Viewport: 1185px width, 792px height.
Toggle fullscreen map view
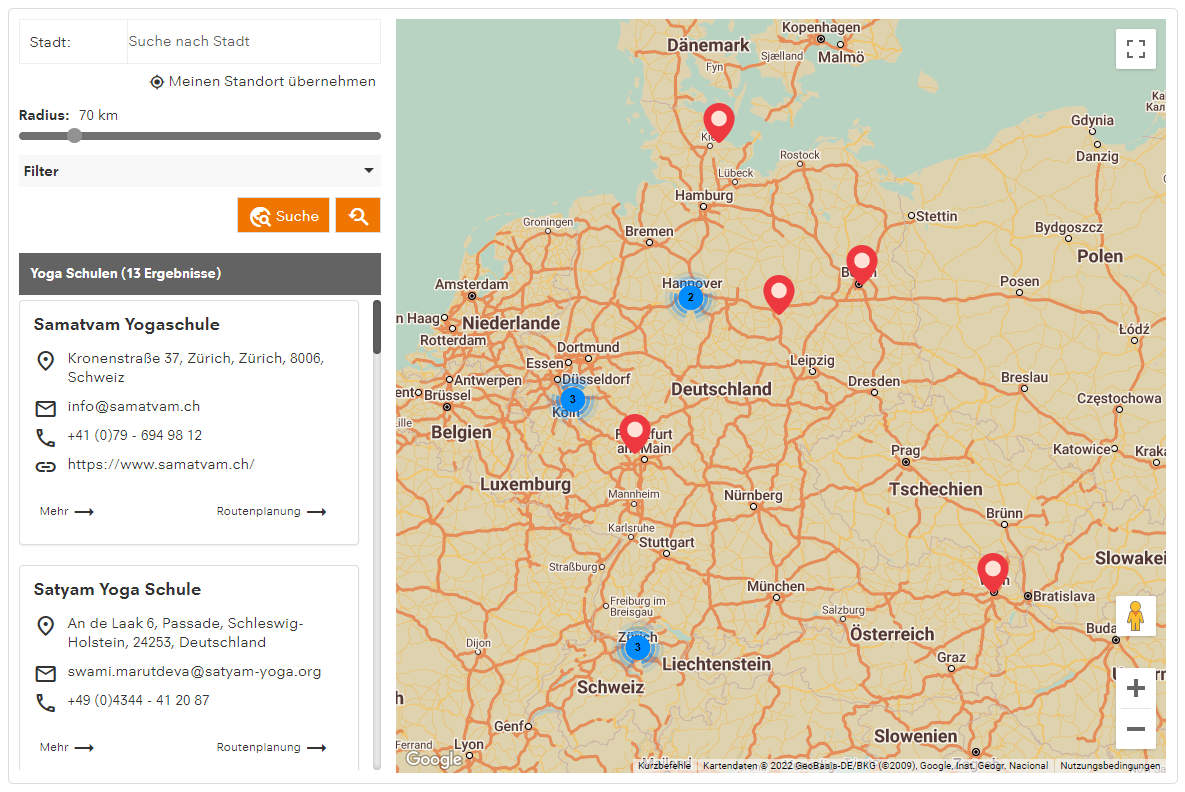1135,49
